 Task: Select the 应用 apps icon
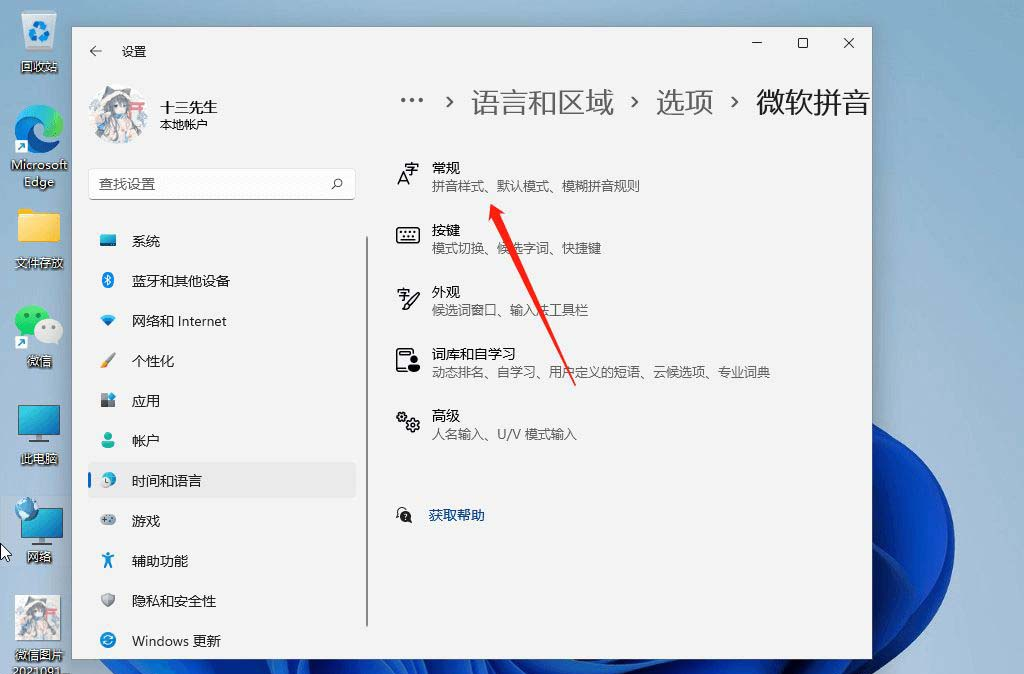[108, 400]
